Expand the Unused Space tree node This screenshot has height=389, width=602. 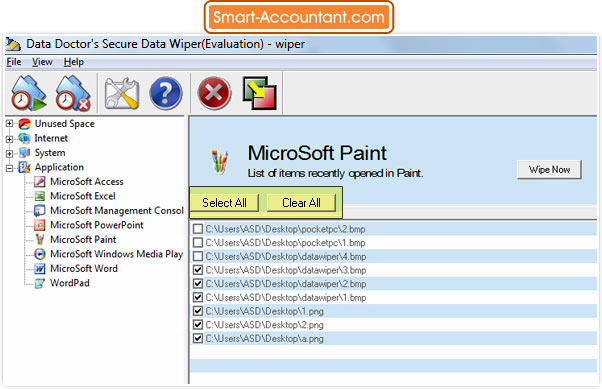click(9, 124)
